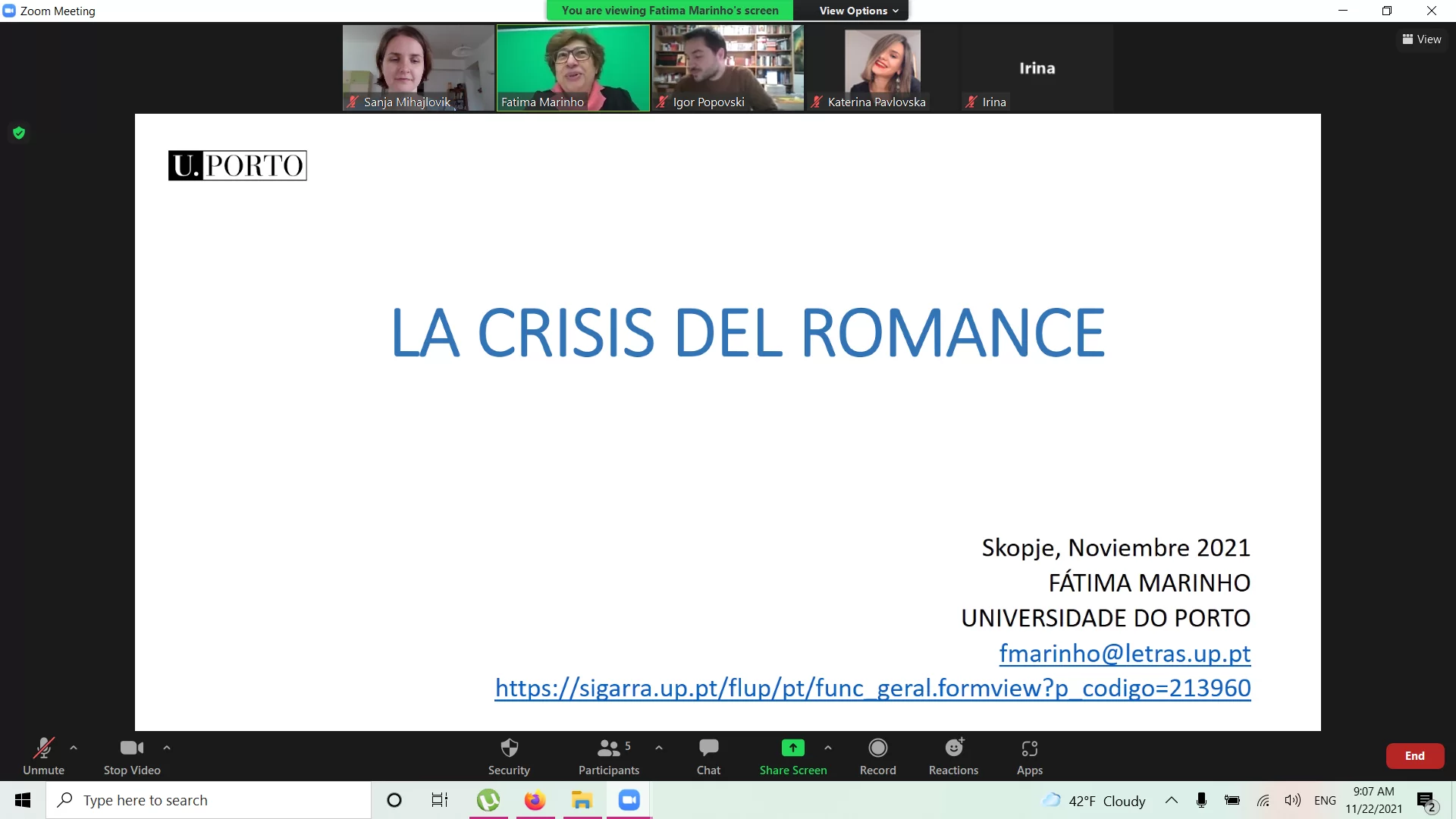Click the 'LA CRISIS DEL ROMANCE' slide title
The height and width of the screenshot is (819, 1456).
tap(748, 332)
